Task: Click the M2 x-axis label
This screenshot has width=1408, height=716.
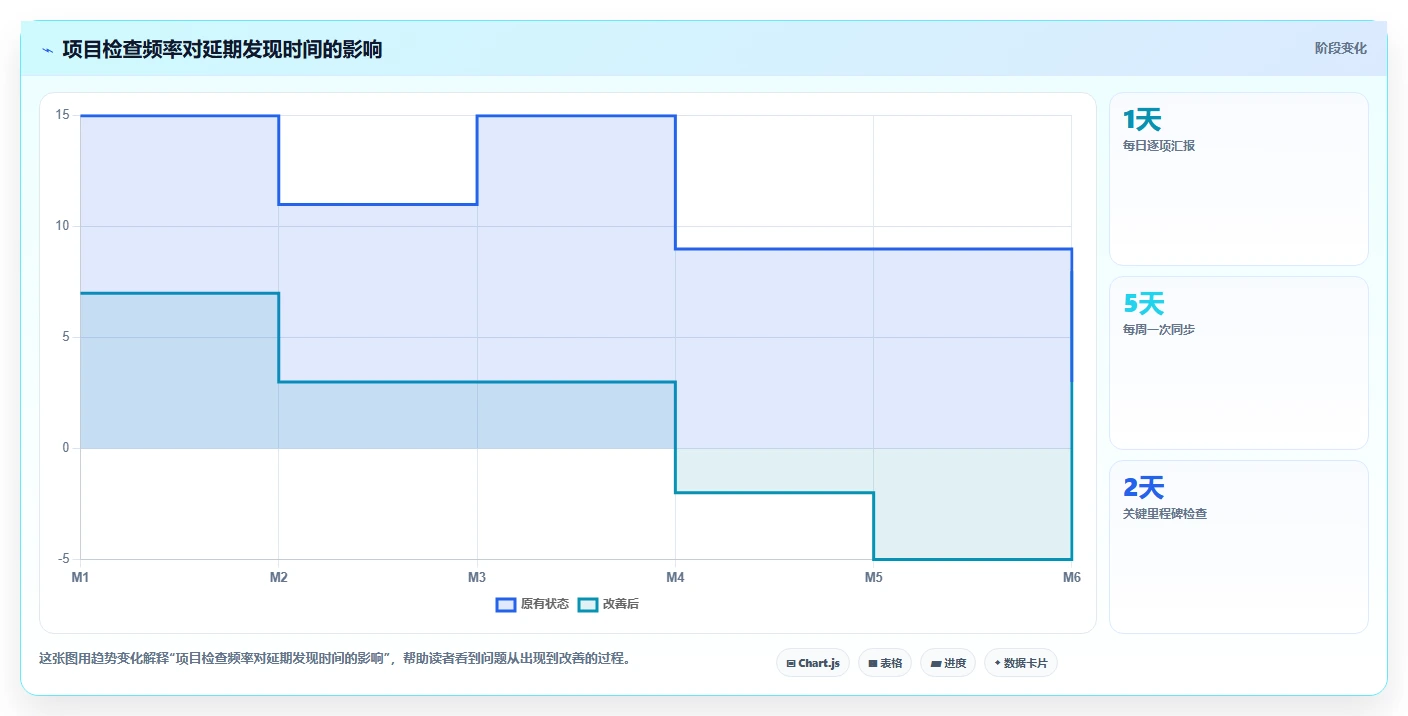Action: pos(279,577)
